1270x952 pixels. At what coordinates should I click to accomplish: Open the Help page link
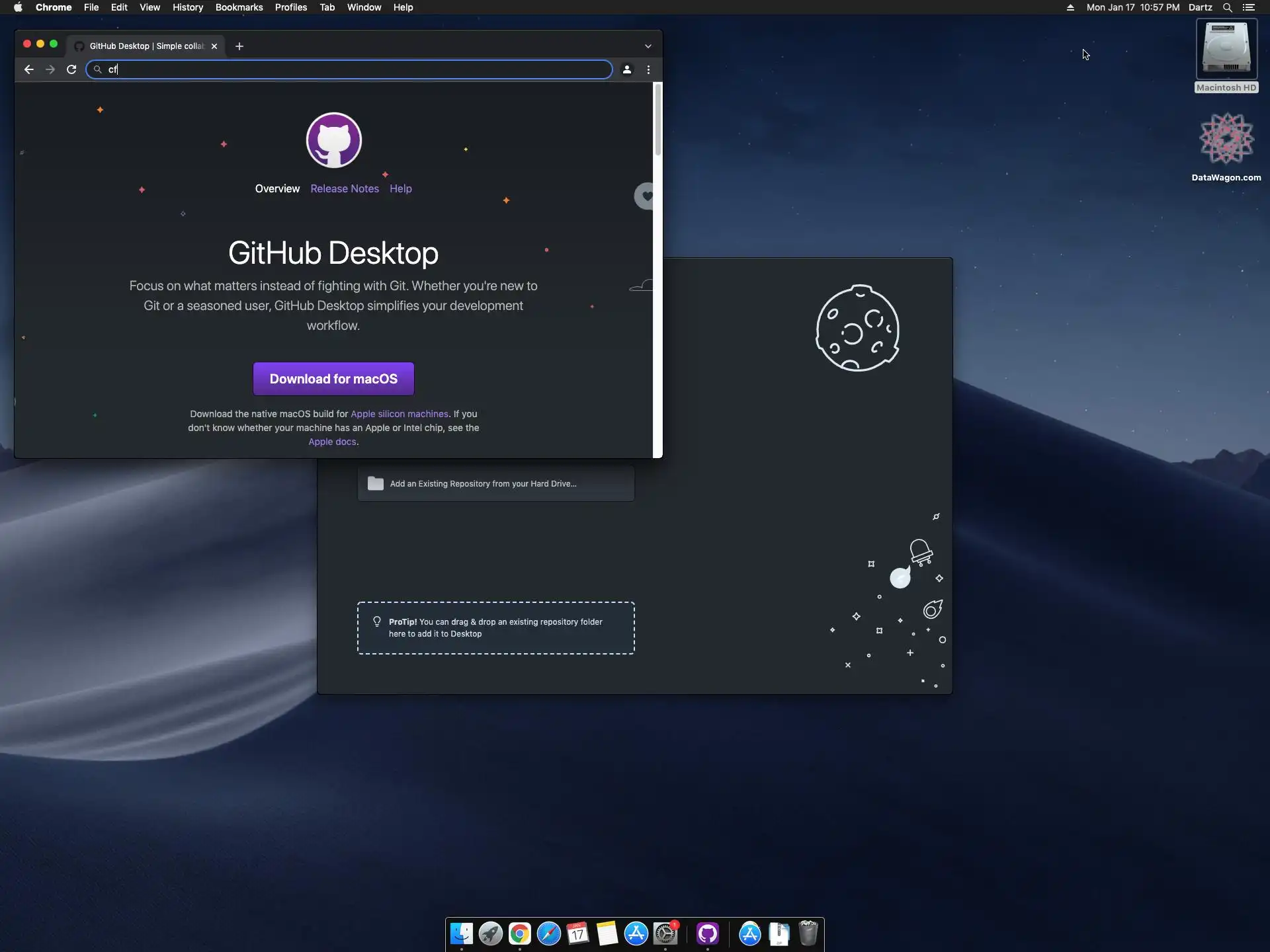click(400, 188)
